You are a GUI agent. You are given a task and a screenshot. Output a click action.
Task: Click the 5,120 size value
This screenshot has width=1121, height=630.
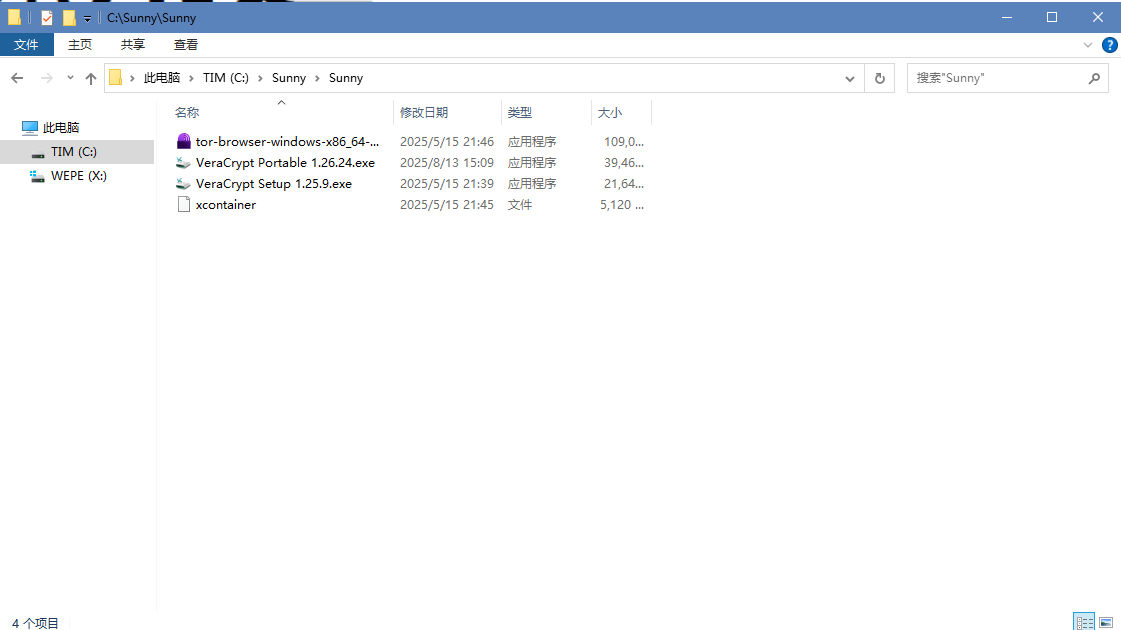(x=621, y=205)
